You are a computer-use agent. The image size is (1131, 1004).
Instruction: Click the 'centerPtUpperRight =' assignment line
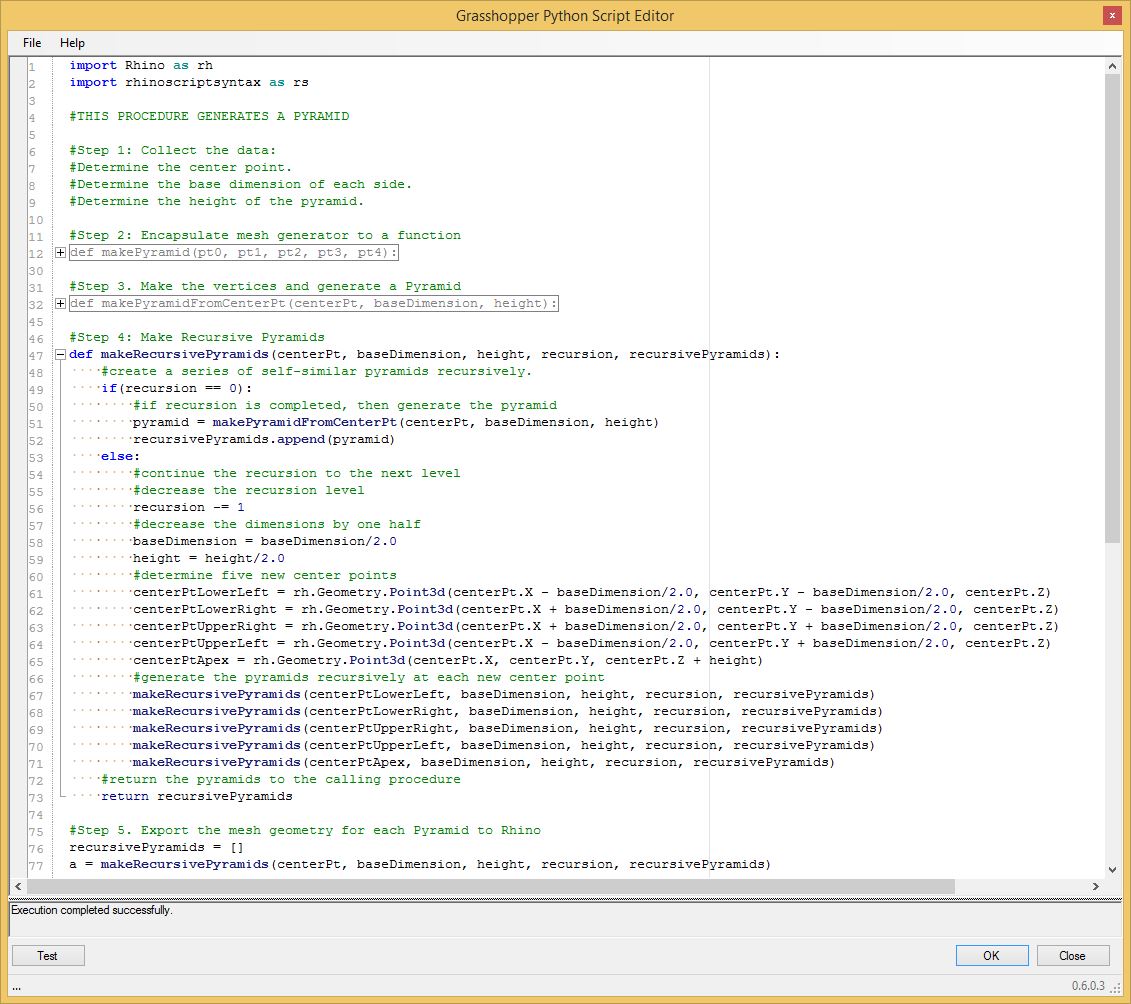(x=596, y=627)
